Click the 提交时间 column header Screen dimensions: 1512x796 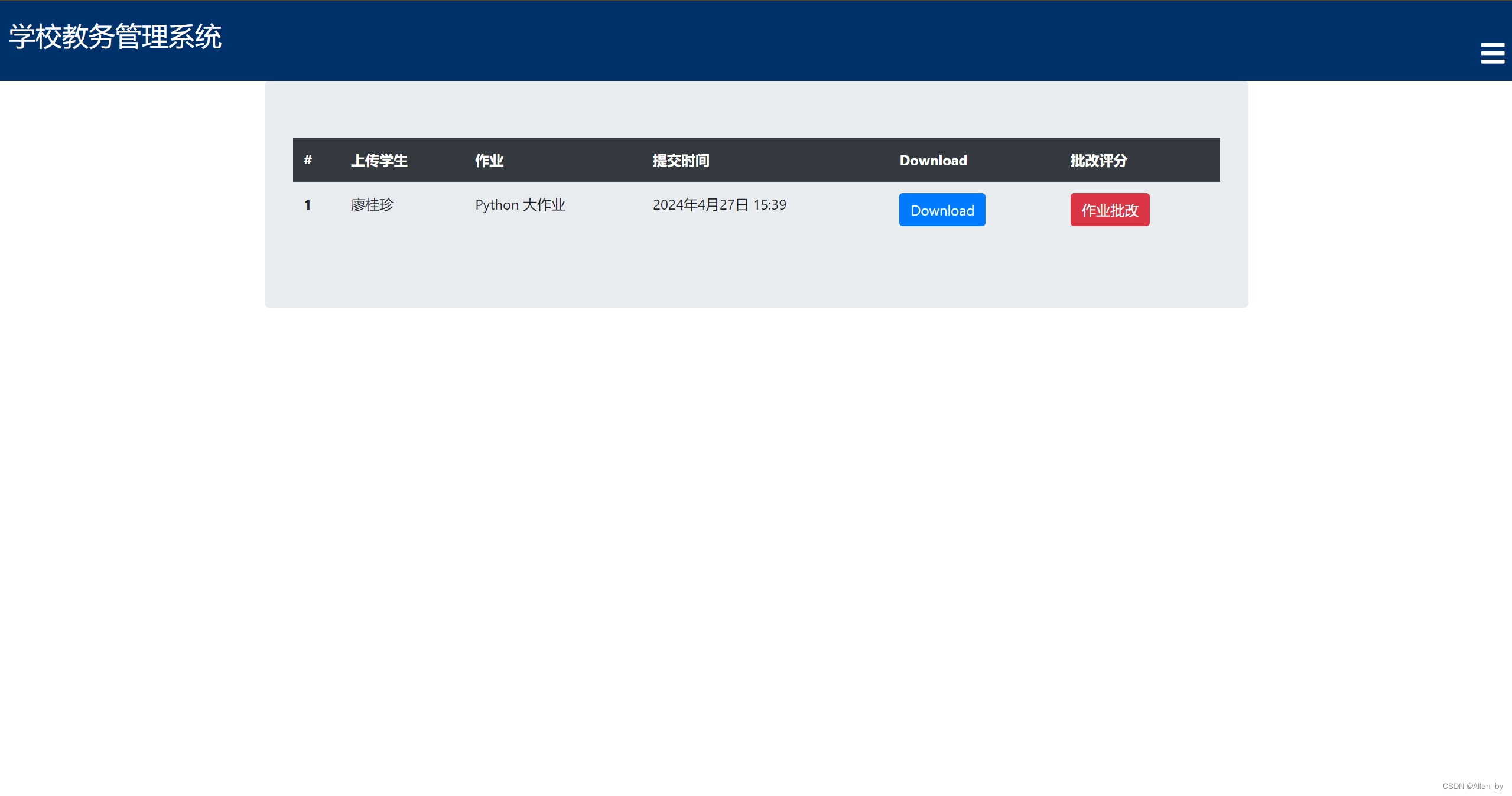point(681,160)
